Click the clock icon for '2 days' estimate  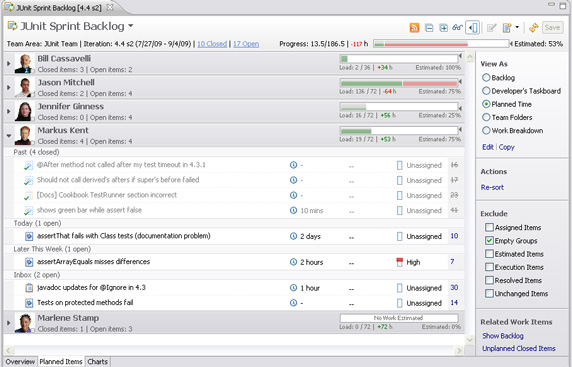293,236
